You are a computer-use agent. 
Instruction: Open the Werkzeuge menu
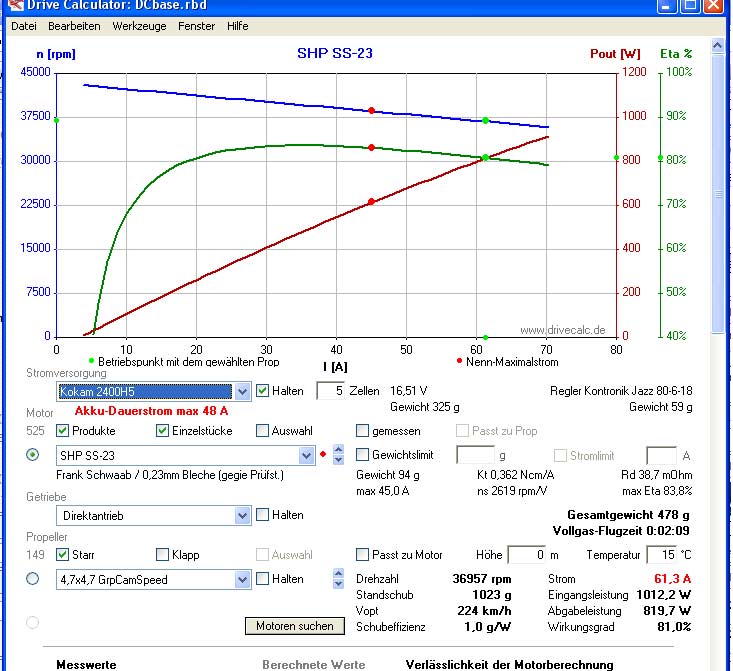click(x=139, y=25)
